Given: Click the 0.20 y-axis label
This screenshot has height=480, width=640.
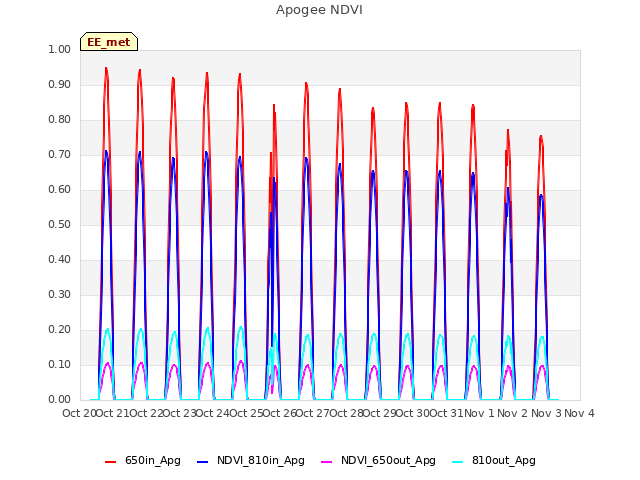Looking at the screenshot, I should click(x=60, y=329).
